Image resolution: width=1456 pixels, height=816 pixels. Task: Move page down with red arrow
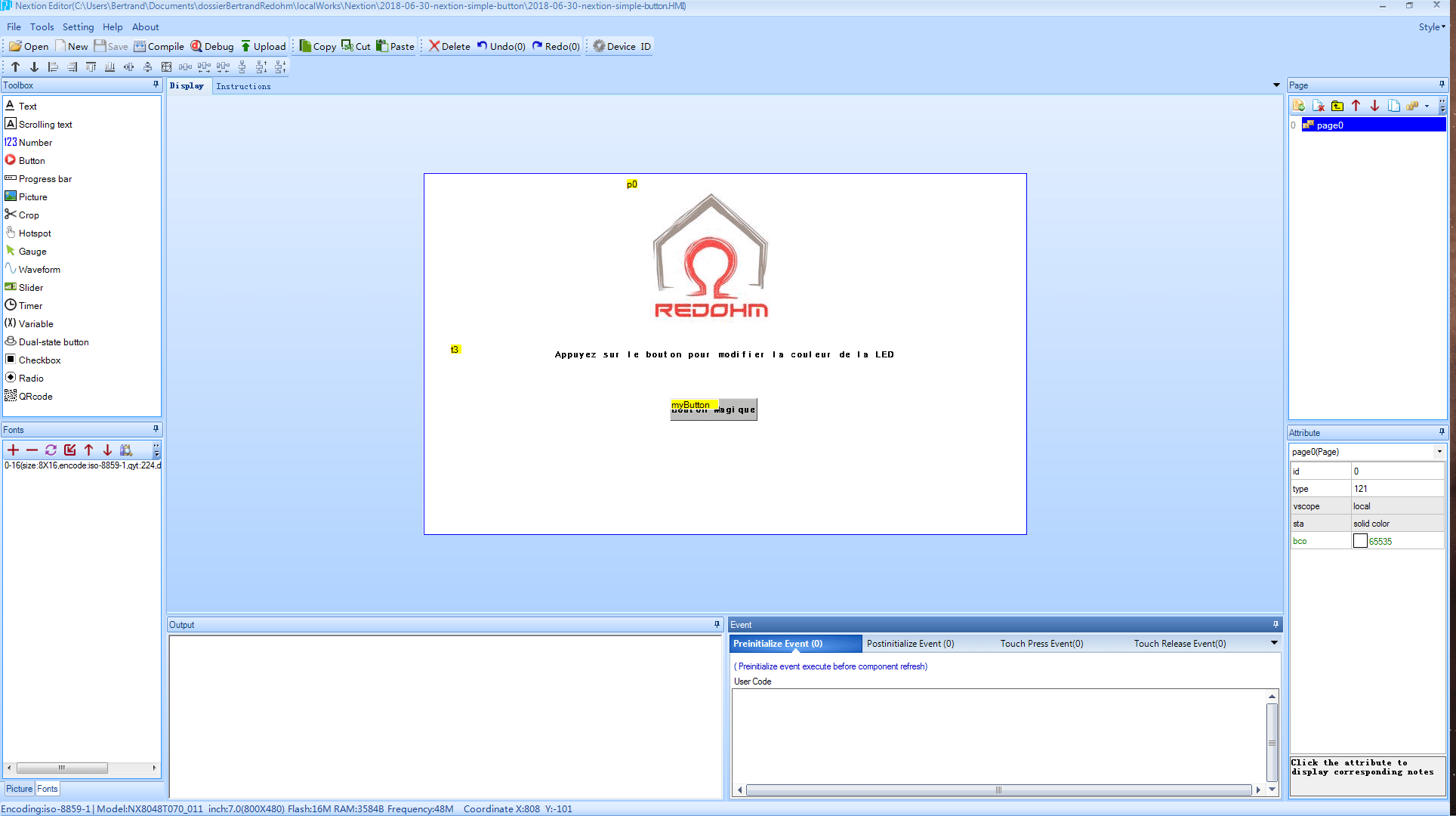tap(1375, 106)
